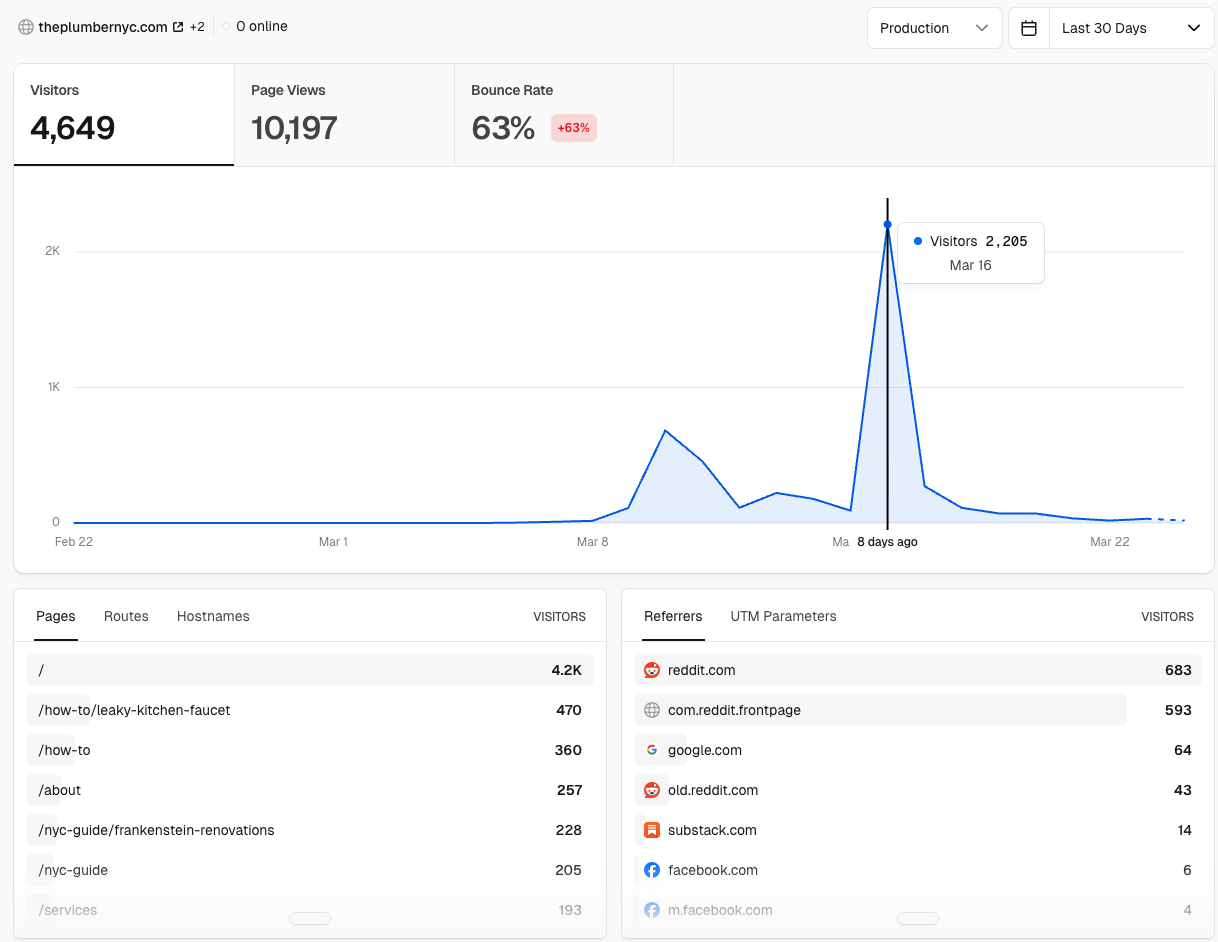The height and width of the screenshot is (942, 1218).
Task: Select the m.facebook.com referrer row
Action: click(918, 910)
